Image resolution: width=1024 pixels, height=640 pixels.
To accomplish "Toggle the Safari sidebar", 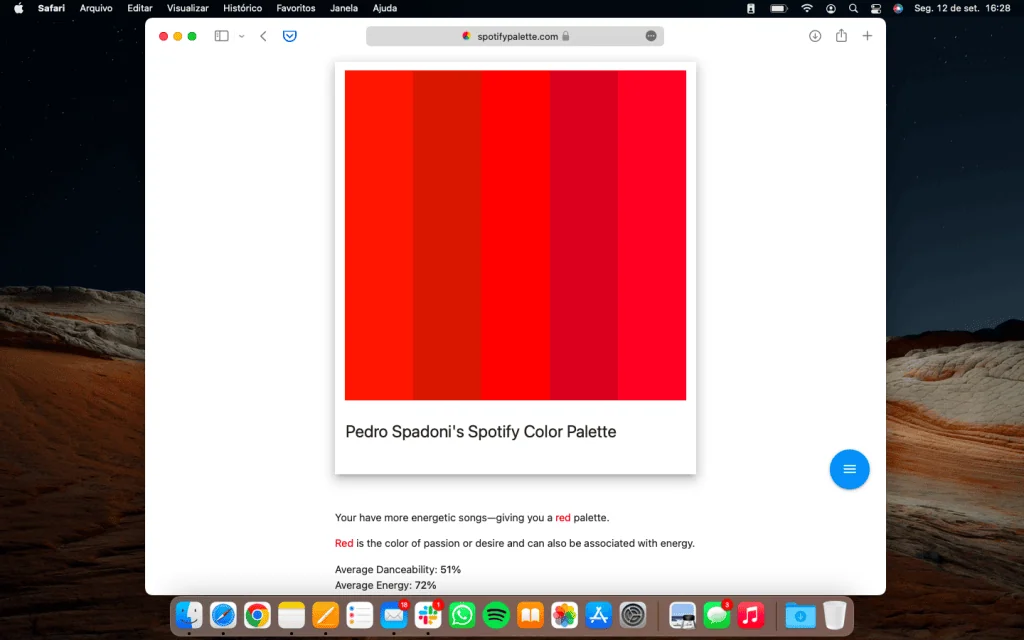I will click(219, 35).
